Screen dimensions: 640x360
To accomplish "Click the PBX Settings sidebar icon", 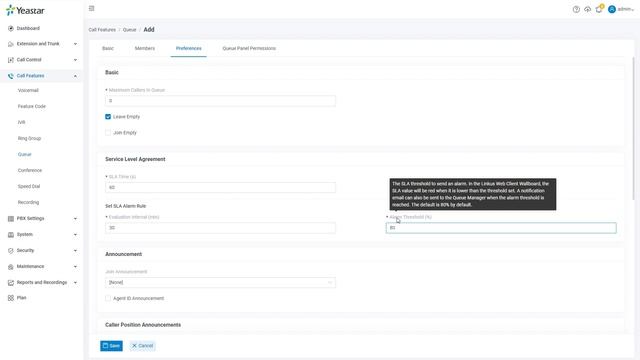I will (11, 219).
